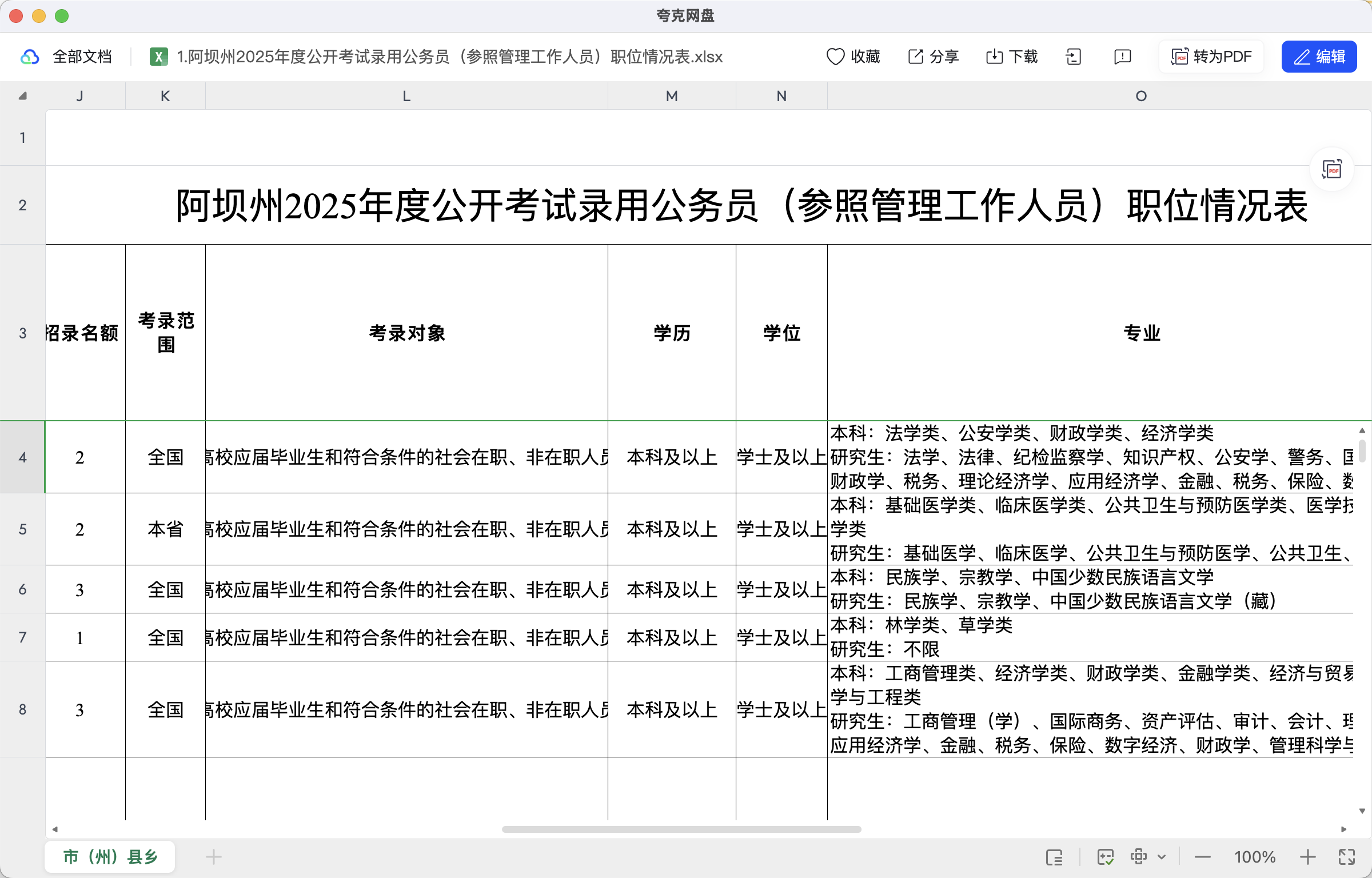Zoom in using the plus icon
The height and width of the screenshot is (878, 1372).
point(1308,857)
